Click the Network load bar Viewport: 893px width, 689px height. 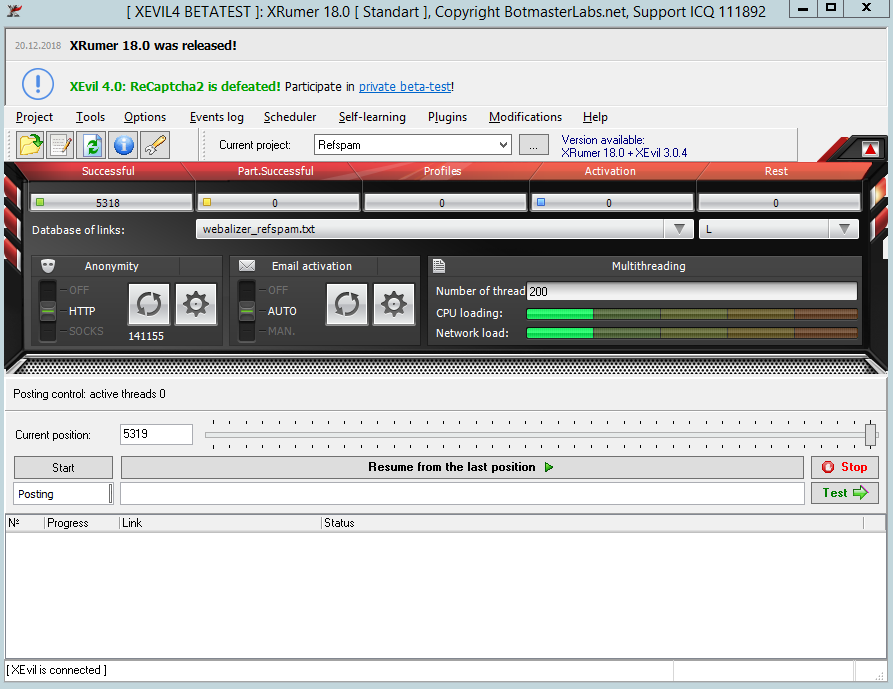tap(691, 333)
